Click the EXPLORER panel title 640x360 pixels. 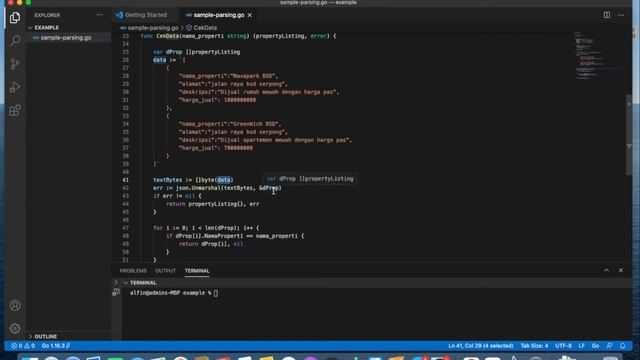(x=47, y=15)
